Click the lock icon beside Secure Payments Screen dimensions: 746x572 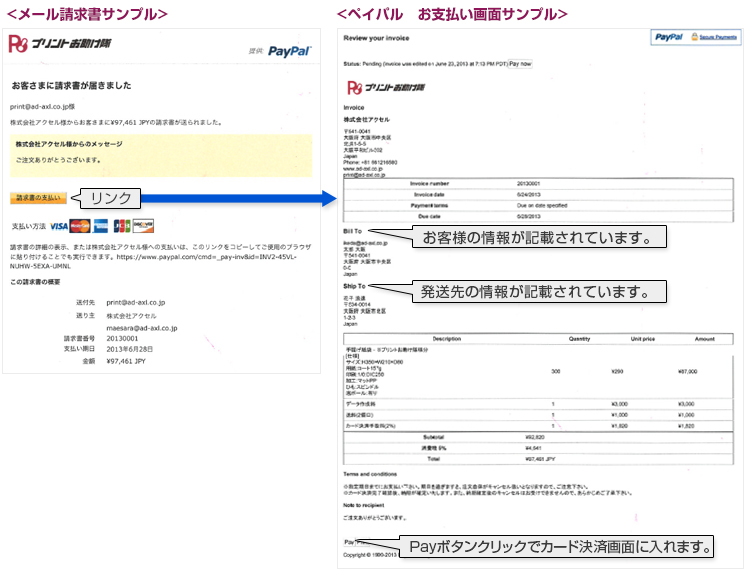pyautogui.click(x=694, y=37)
